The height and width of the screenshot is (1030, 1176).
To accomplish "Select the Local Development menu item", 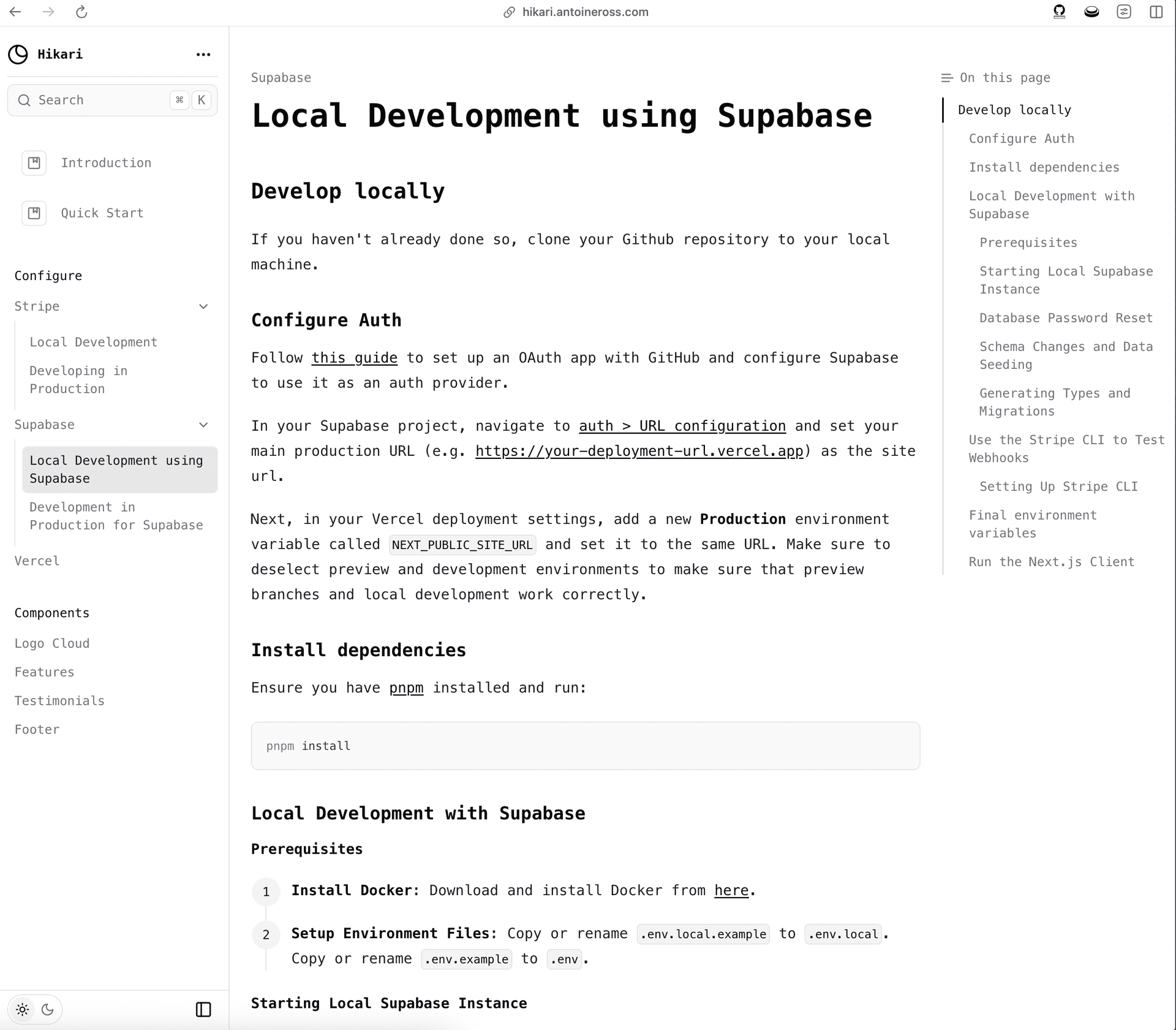I will point(94,341).
